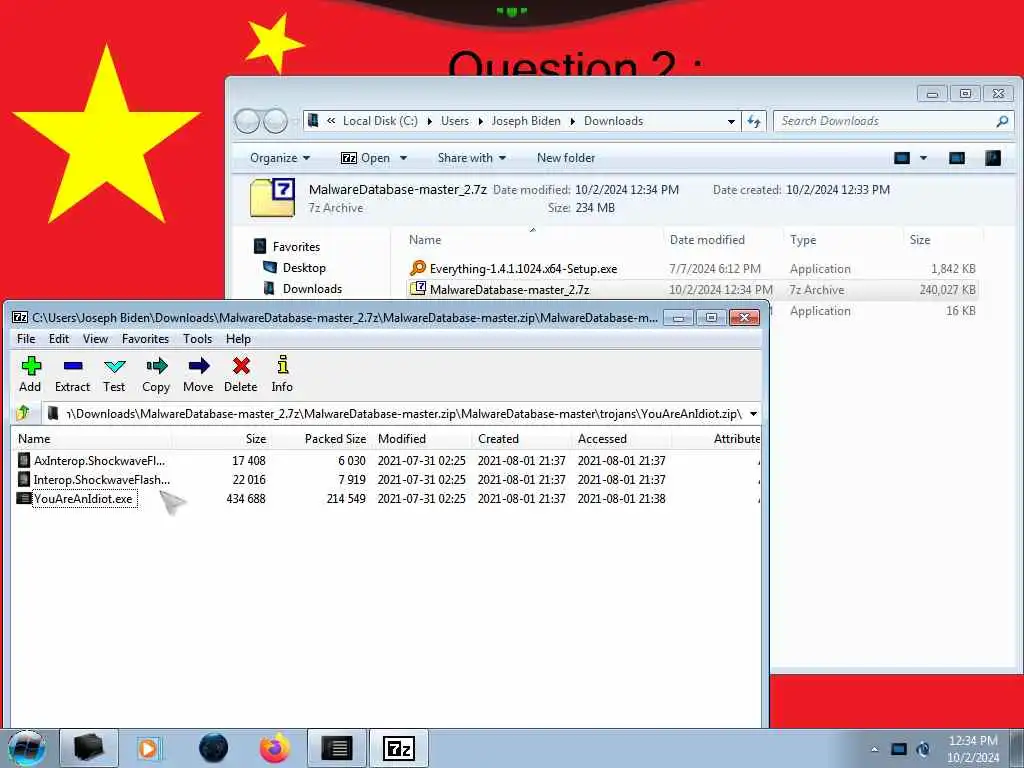The width and height of the screenshot is (1024, 768).
Task: Click the 7-Zip window title bar icon
Action: tap(20, 317)
